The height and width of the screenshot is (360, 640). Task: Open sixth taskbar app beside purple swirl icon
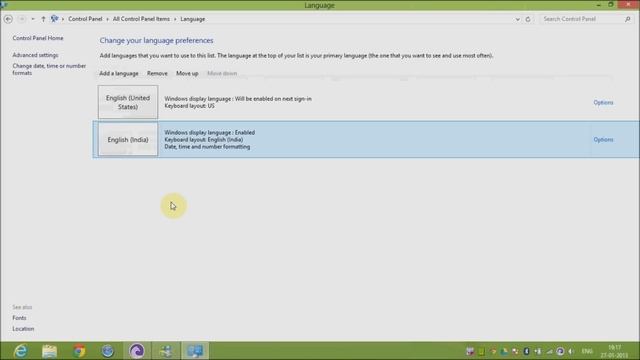pos(166,351)
